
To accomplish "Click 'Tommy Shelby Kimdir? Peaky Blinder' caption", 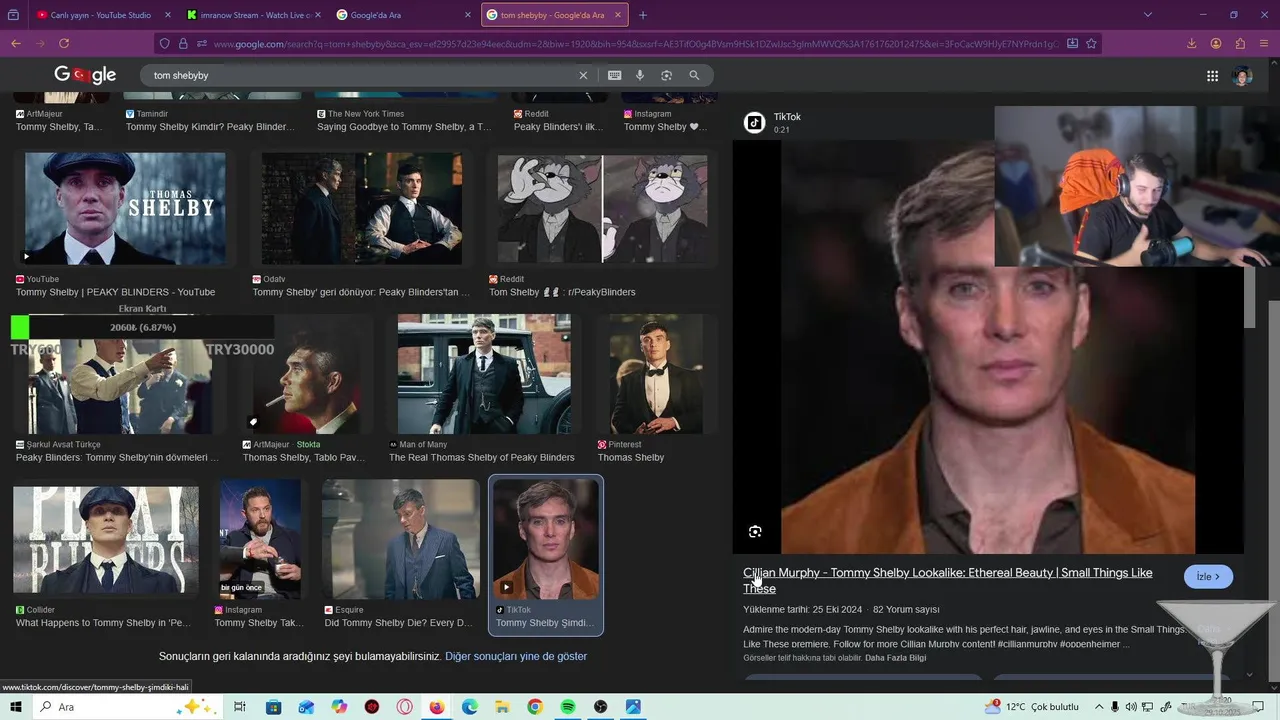I will tap(210, 127).
